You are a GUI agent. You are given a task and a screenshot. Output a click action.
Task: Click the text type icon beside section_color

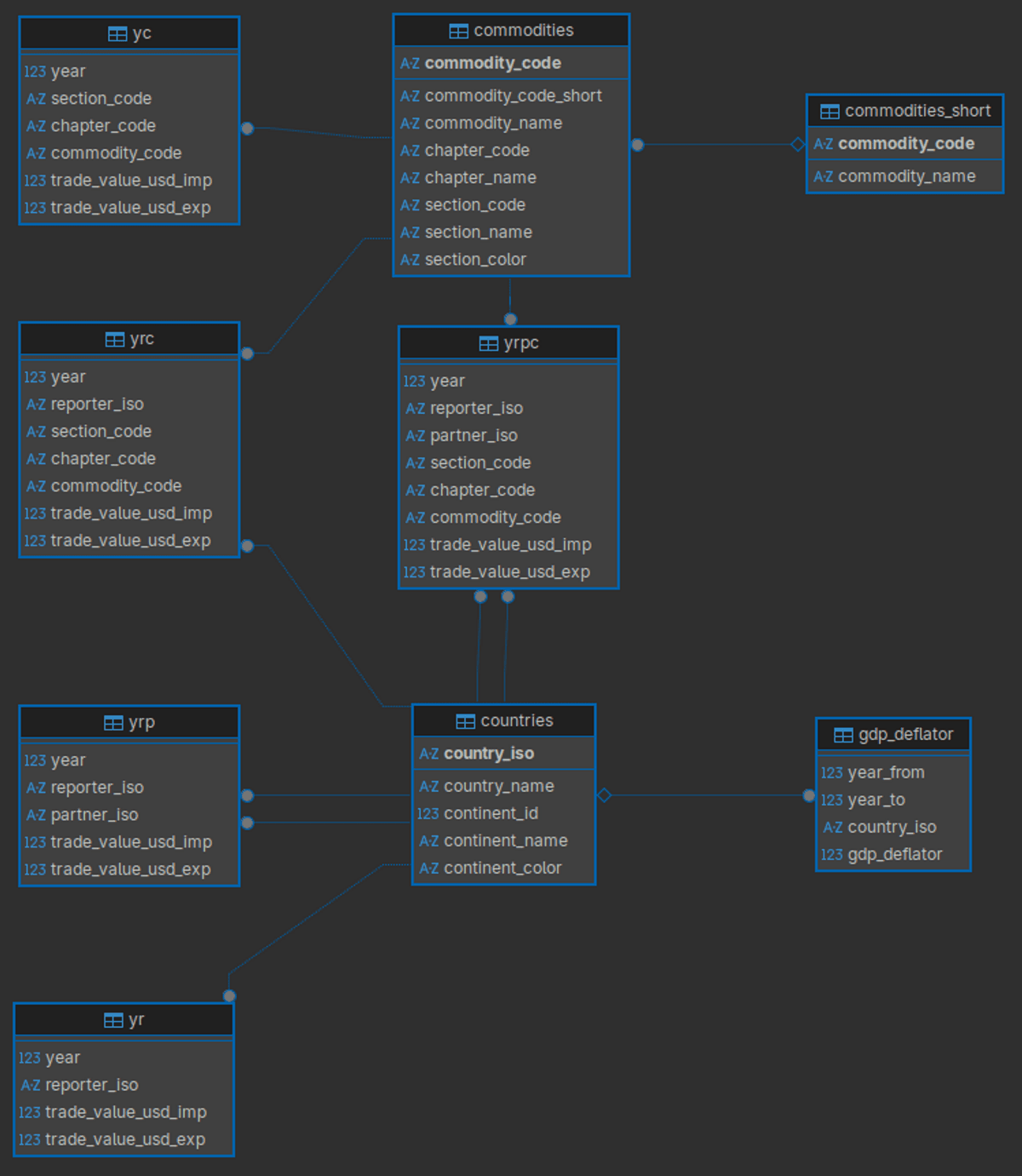pos(411,260)
